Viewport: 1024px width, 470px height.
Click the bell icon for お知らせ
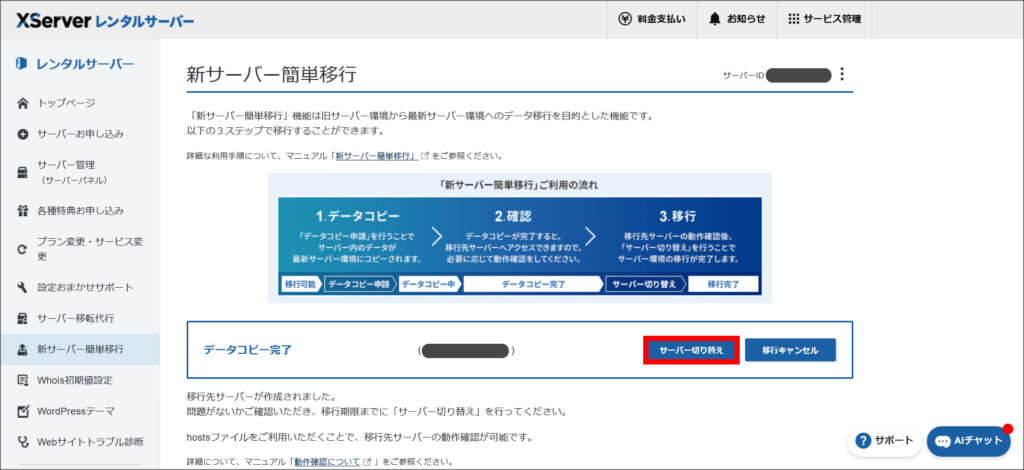tap(714, 19)
